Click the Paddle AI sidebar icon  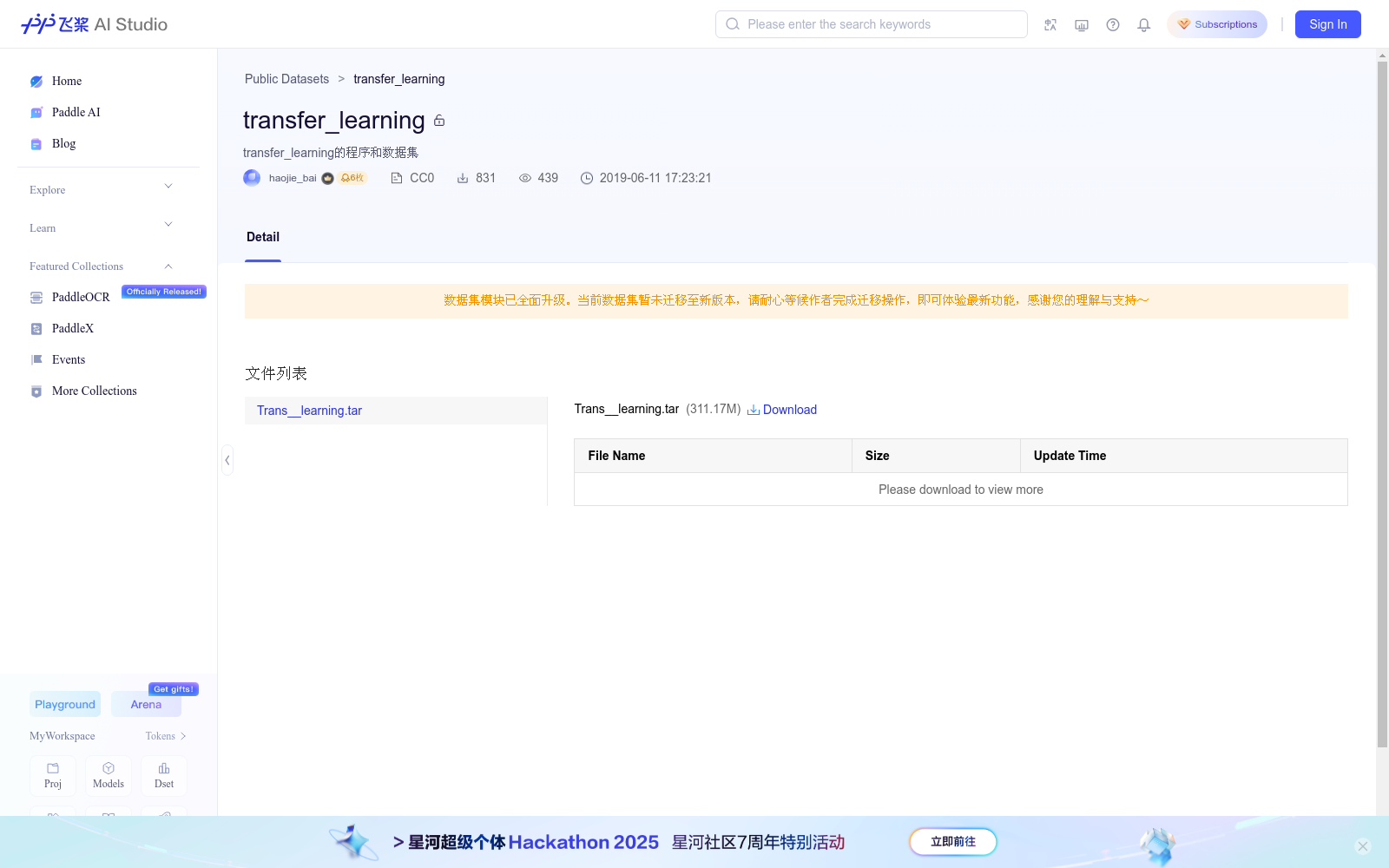[36, 113]
